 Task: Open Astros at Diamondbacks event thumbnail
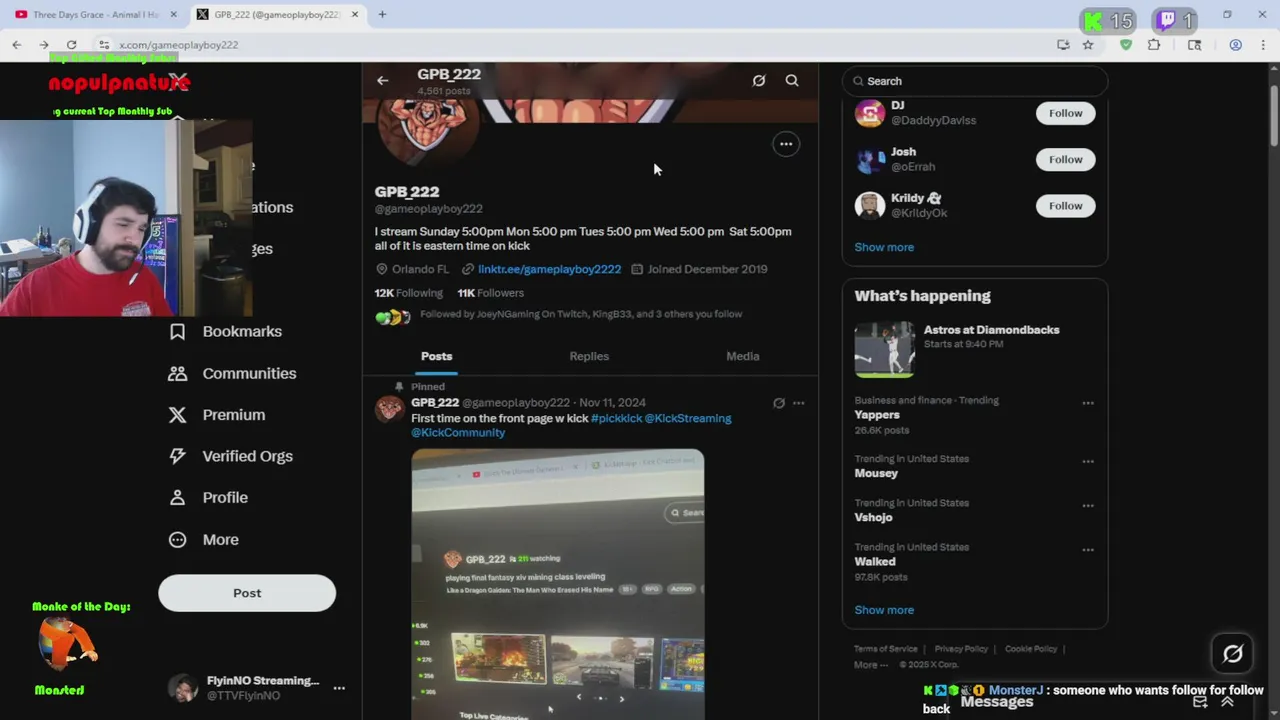point(884,349)
